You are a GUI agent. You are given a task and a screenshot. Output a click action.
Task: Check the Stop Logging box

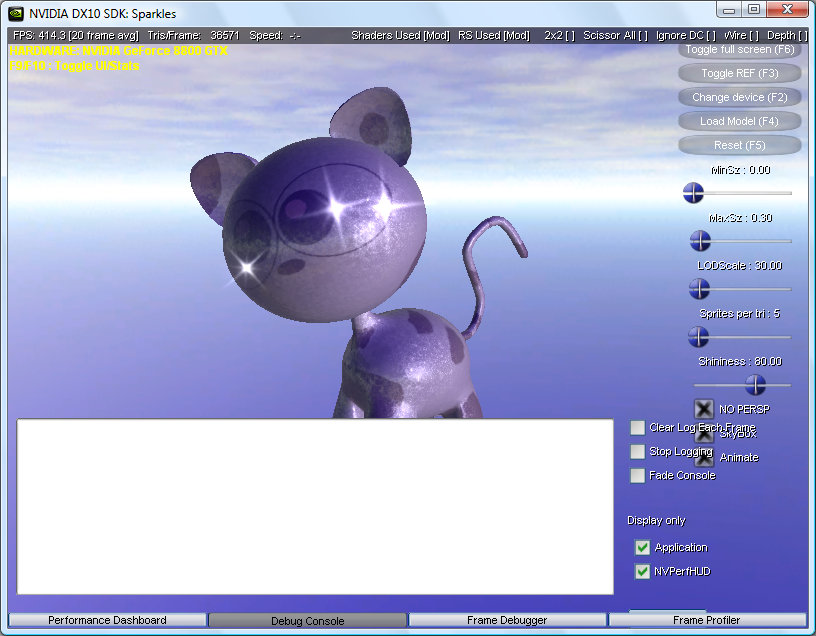click(638, 452)
